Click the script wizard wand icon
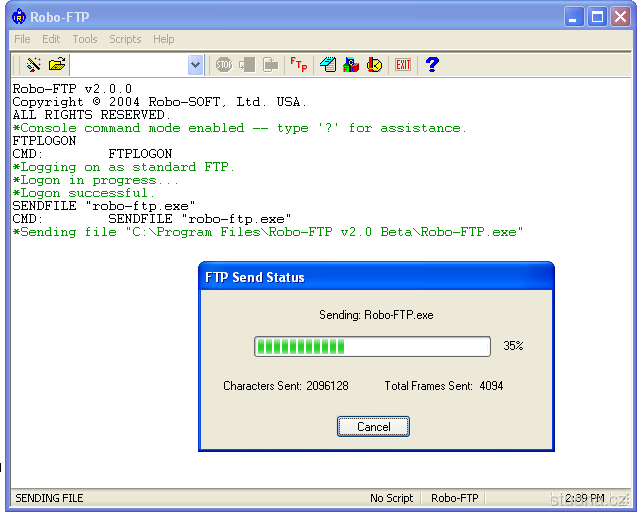This screenshot has height=512, width=637. [33, 65]
